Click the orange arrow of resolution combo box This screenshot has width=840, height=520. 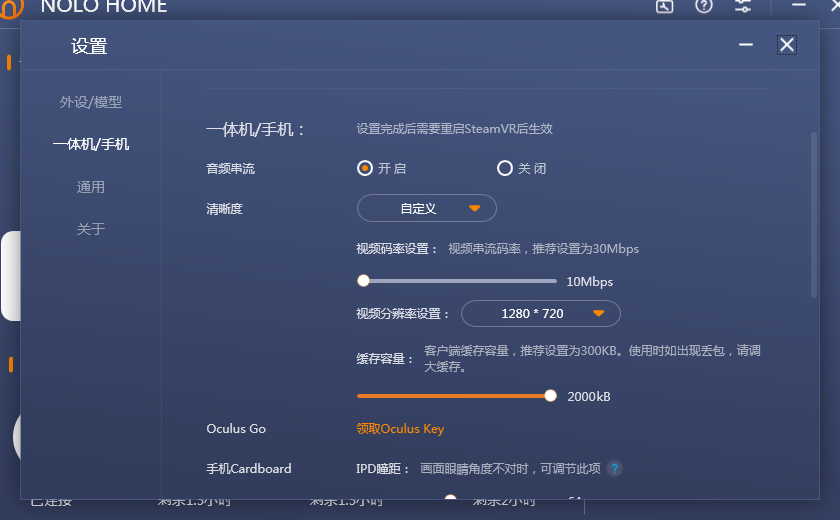[x=599, y=314]
